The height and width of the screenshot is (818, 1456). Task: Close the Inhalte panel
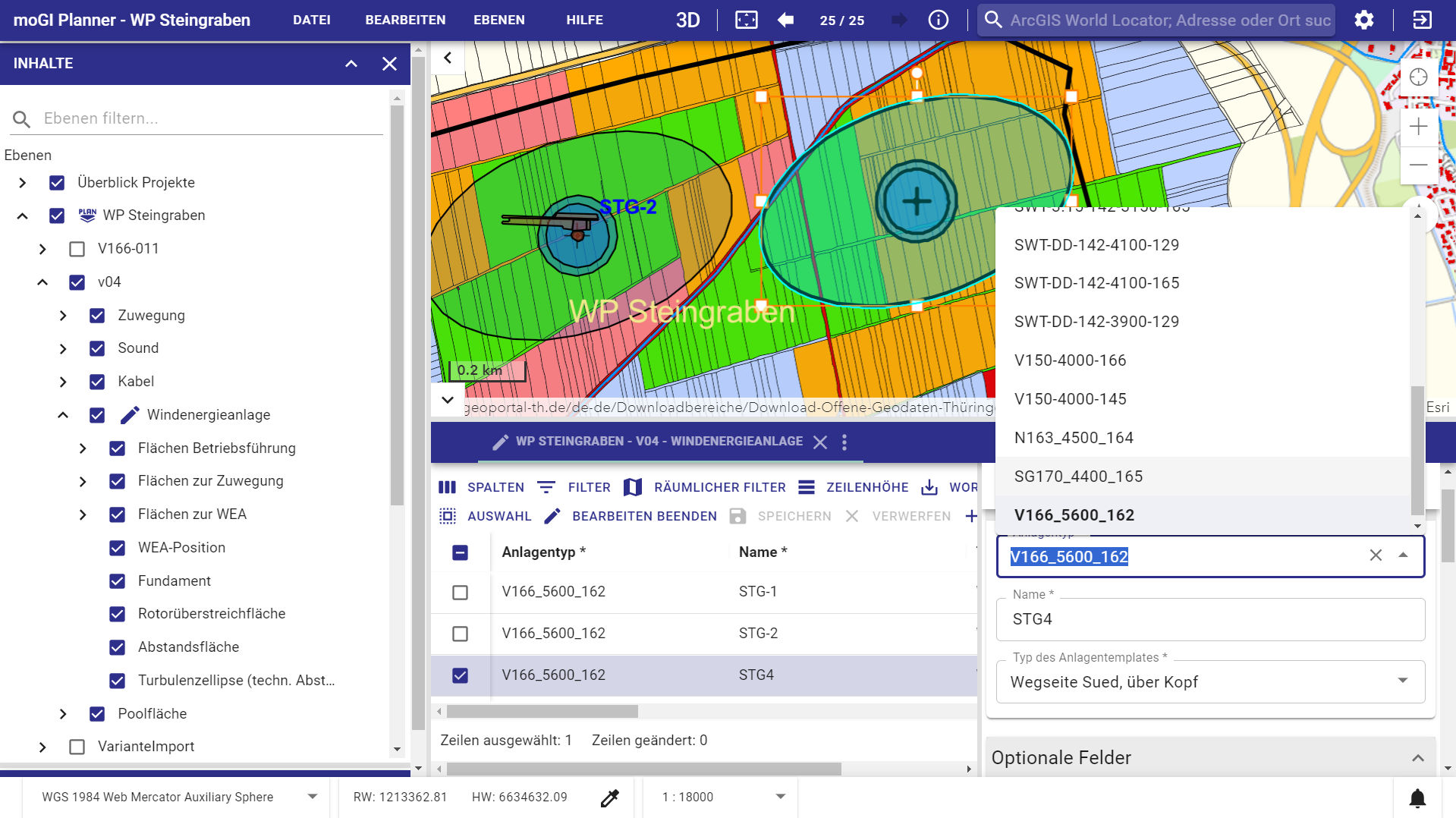389,64
